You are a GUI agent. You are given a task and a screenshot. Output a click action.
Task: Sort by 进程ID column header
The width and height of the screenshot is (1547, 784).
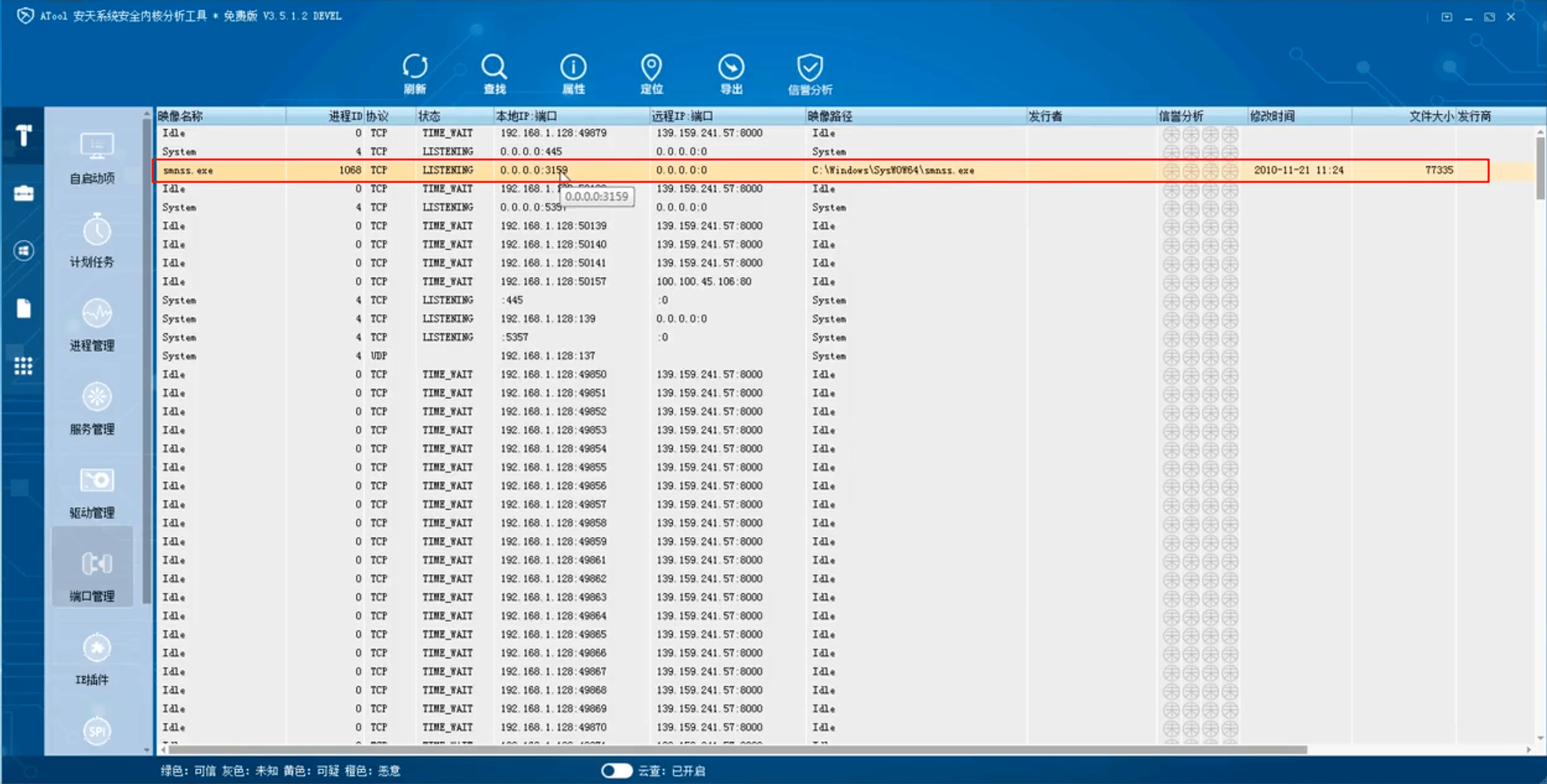325,116
